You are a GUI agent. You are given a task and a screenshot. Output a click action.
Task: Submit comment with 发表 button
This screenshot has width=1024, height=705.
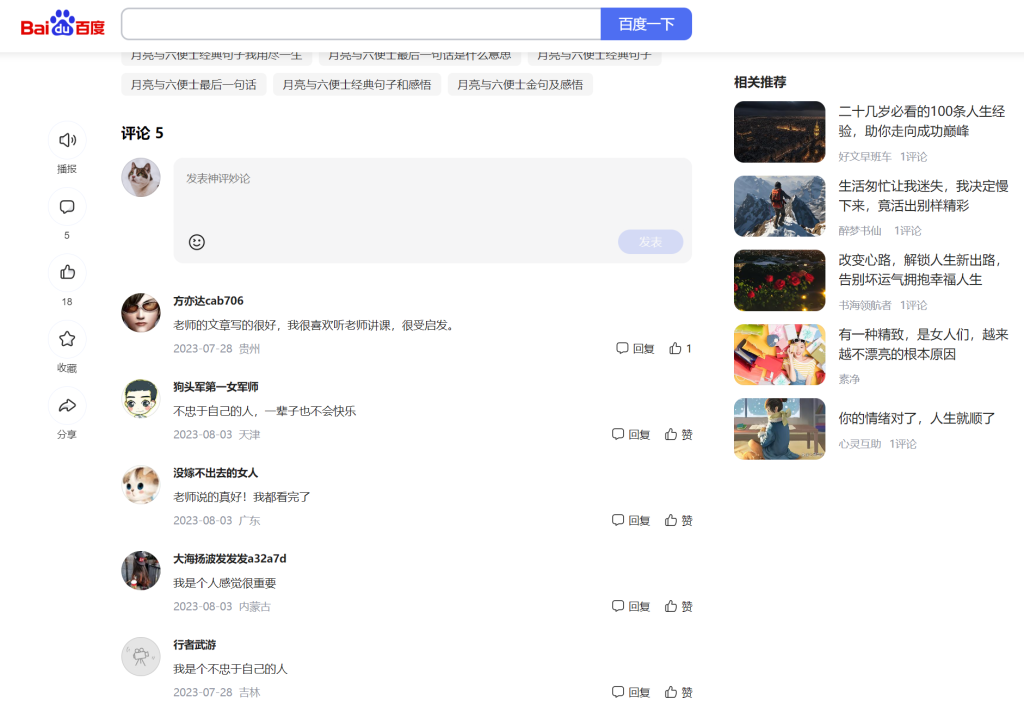650,242
